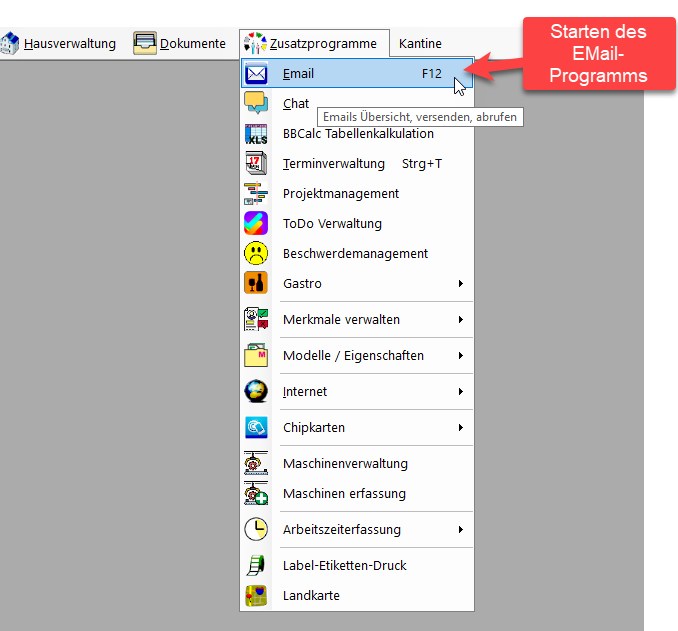Image resolution: width=678 pixels, height=631 pixels.
Task: Select Maschinen erfassung
Action: (x=357, y=493)
